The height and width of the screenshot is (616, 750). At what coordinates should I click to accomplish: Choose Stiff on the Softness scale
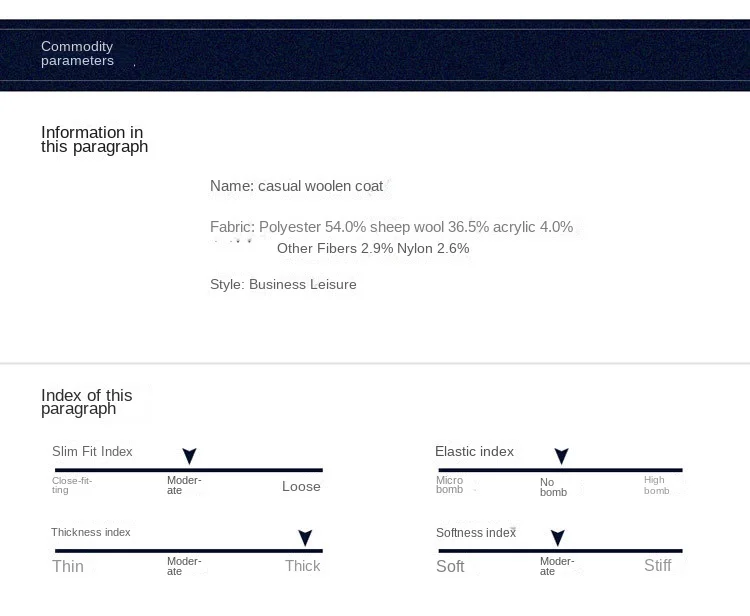pos(658,567)
